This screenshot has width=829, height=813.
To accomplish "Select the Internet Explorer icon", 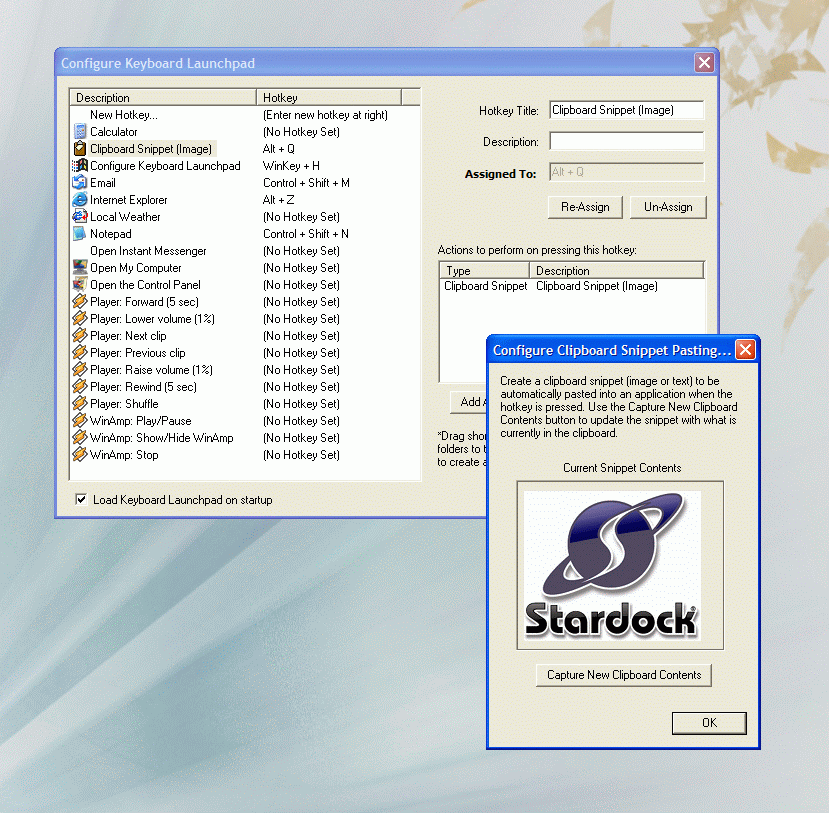I will [80, 200].
